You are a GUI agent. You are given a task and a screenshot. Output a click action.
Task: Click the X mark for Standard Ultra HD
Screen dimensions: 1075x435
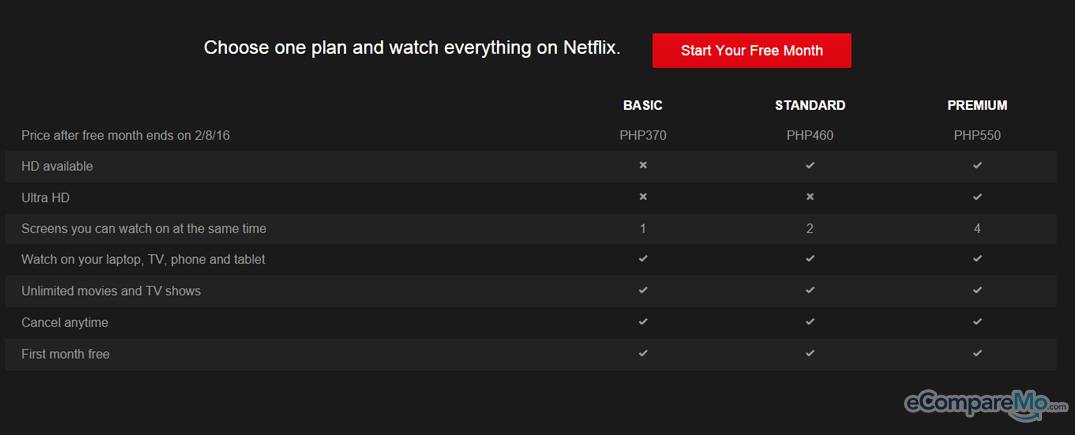(x=810, y=197)
